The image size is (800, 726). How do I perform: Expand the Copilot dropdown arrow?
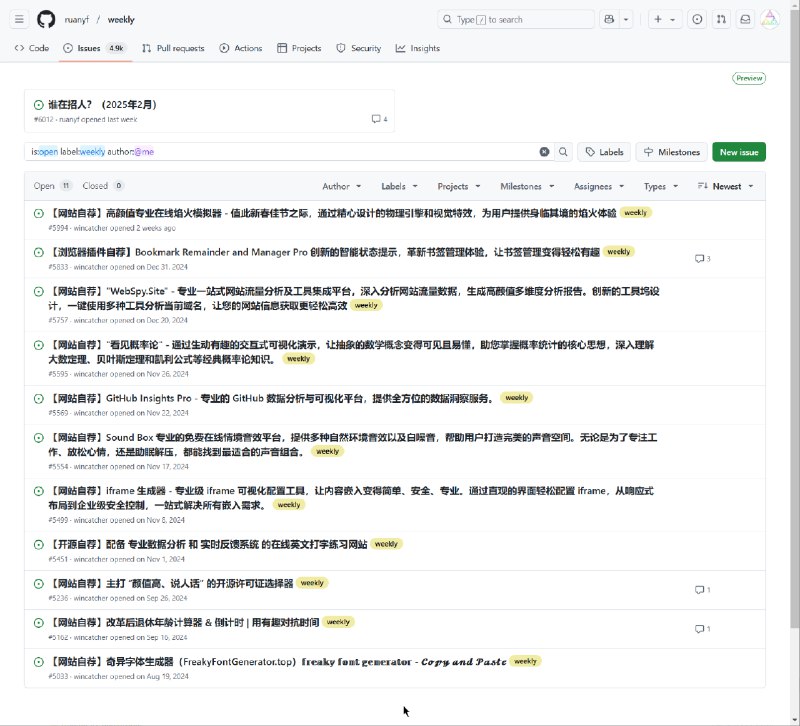tap(626, 19)
